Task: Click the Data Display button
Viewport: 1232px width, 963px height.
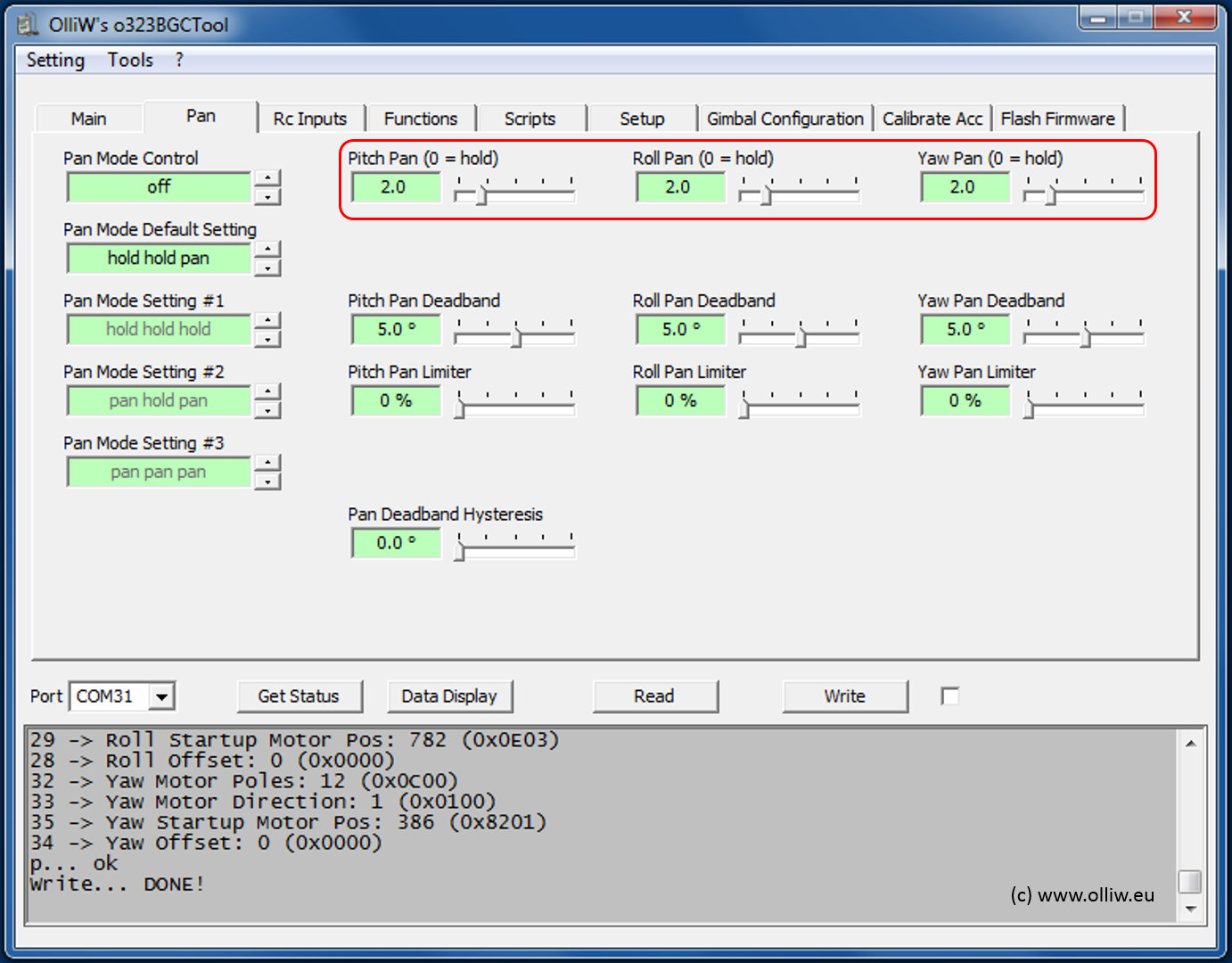Action: (449, 696)
